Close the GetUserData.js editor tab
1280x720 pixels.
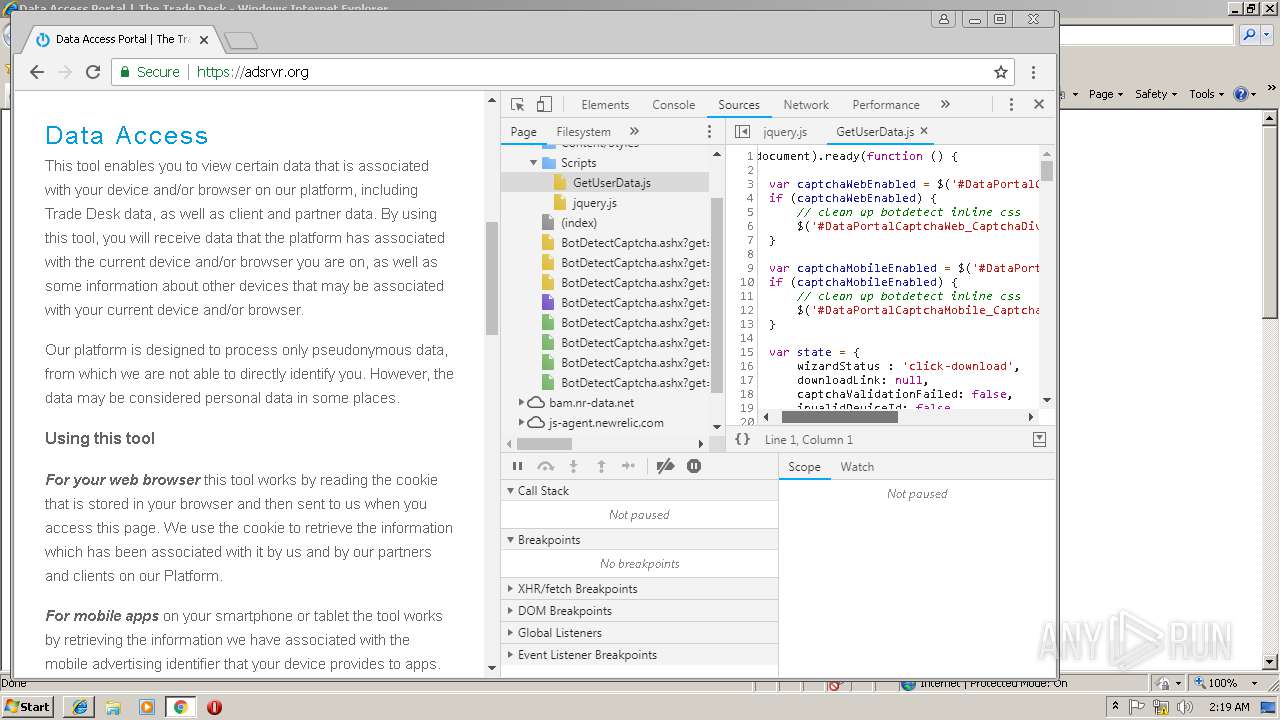coord(924,131)
